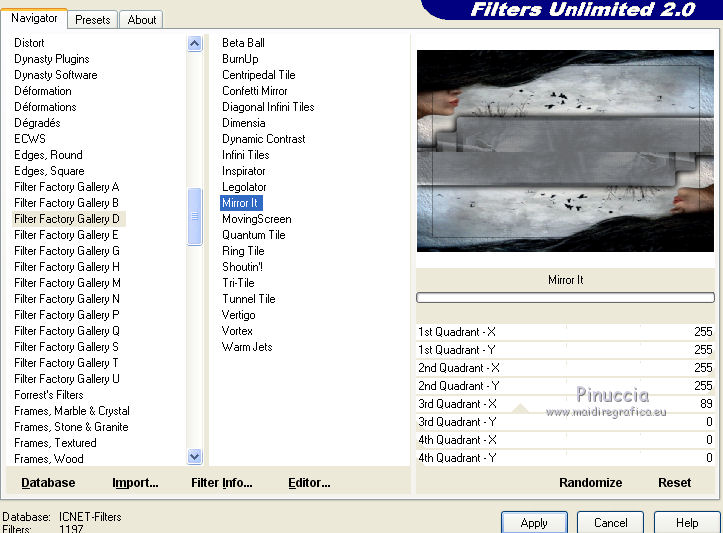723x533 pixels.
Task: Choose the Dimensia filter
Action: pyautogui.click(x=244, y=123)
